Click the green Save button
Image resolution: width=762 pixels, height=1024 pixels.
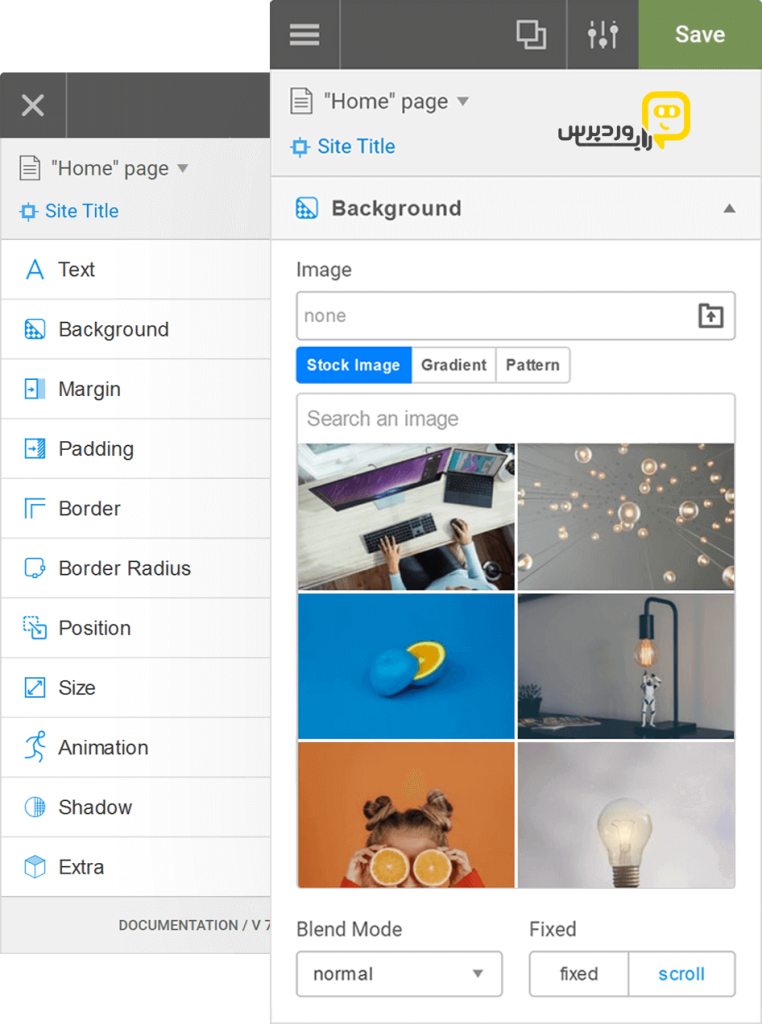(x=700, y=35)
